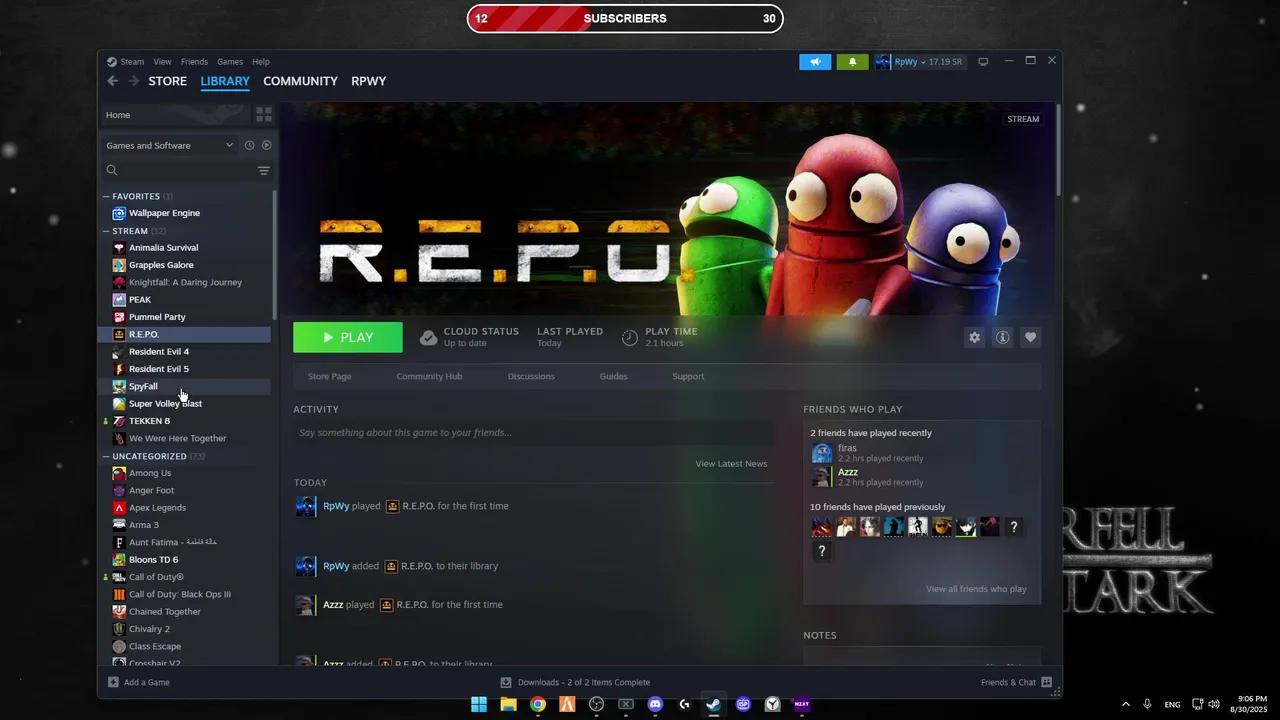Click the library sidebar scrollbar
The image size is (1280, 720).
click(275, 255)
